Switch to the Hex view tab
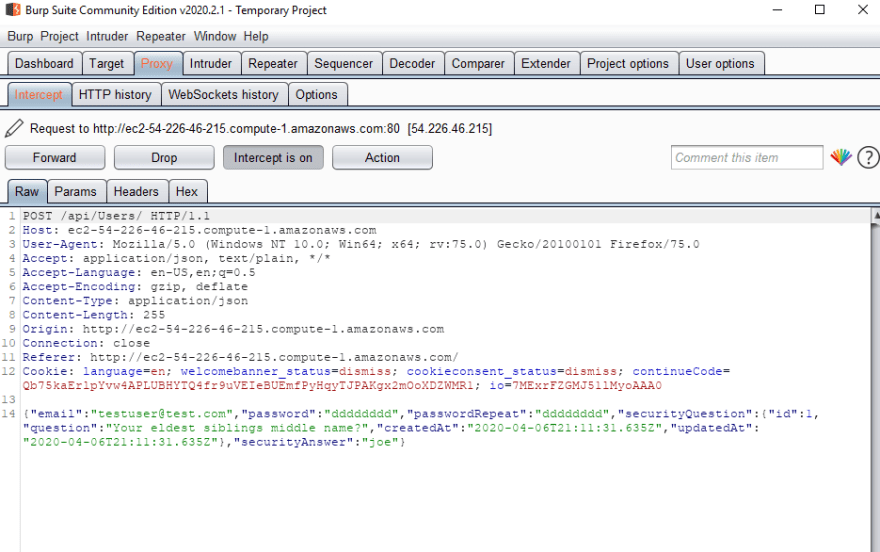Viewport: 880px width, 552px height. (187, 191)
